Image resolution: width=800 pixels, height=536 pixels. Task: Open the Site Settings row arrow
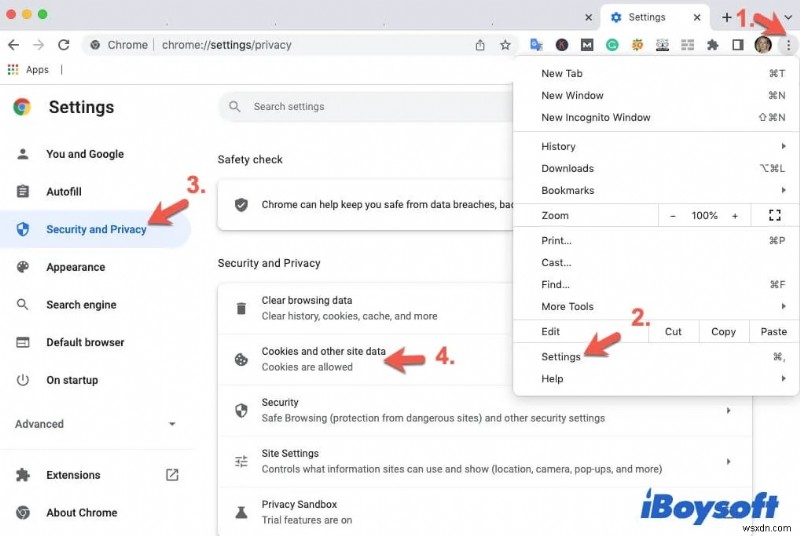[x=729, y=462]
